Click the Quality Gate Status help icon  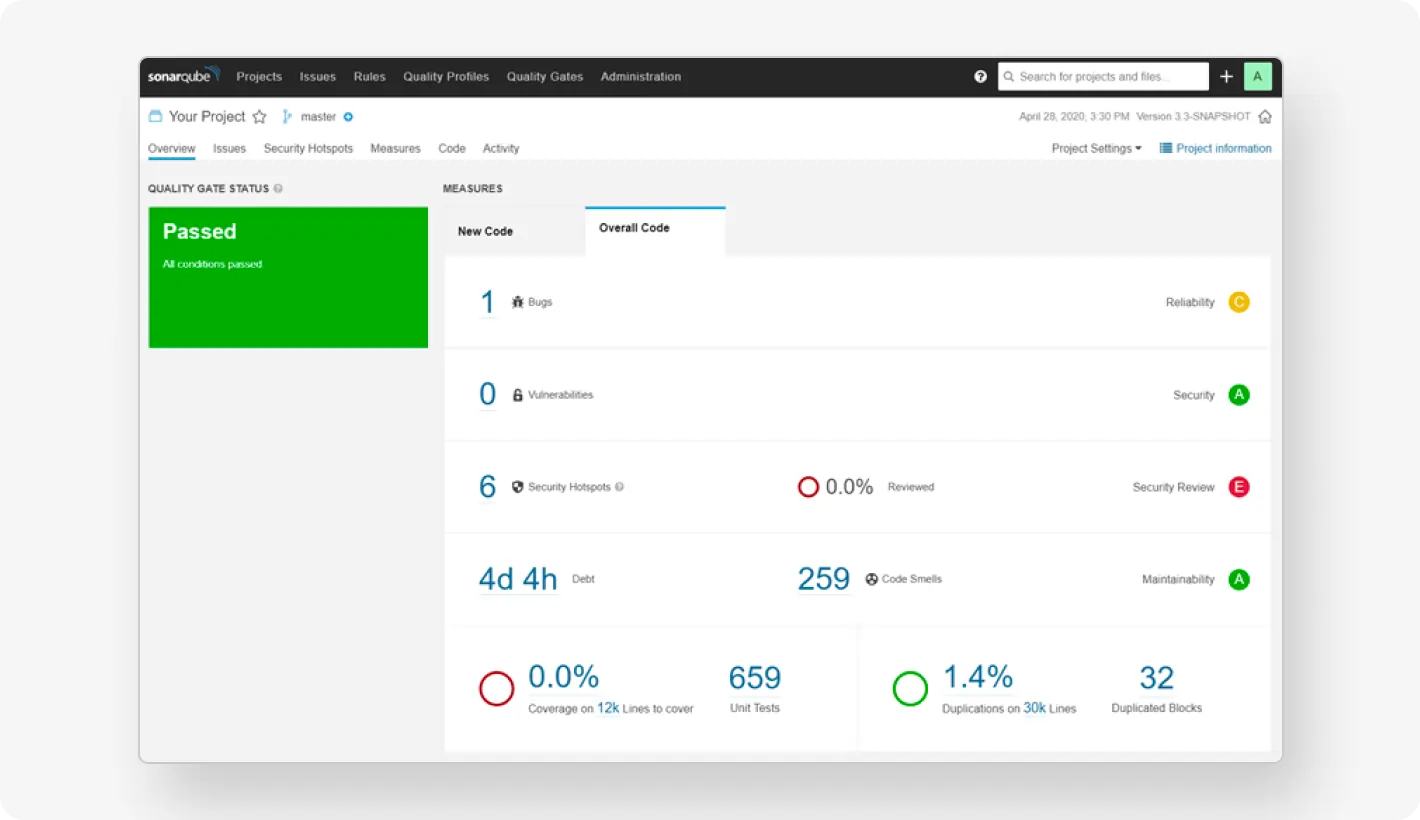pyautogui.click(x=278, y=188)
